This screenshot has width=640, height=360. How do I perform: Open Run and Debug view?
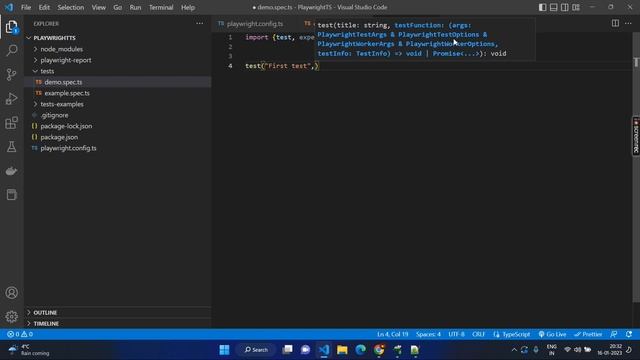(x=11, y=99)
